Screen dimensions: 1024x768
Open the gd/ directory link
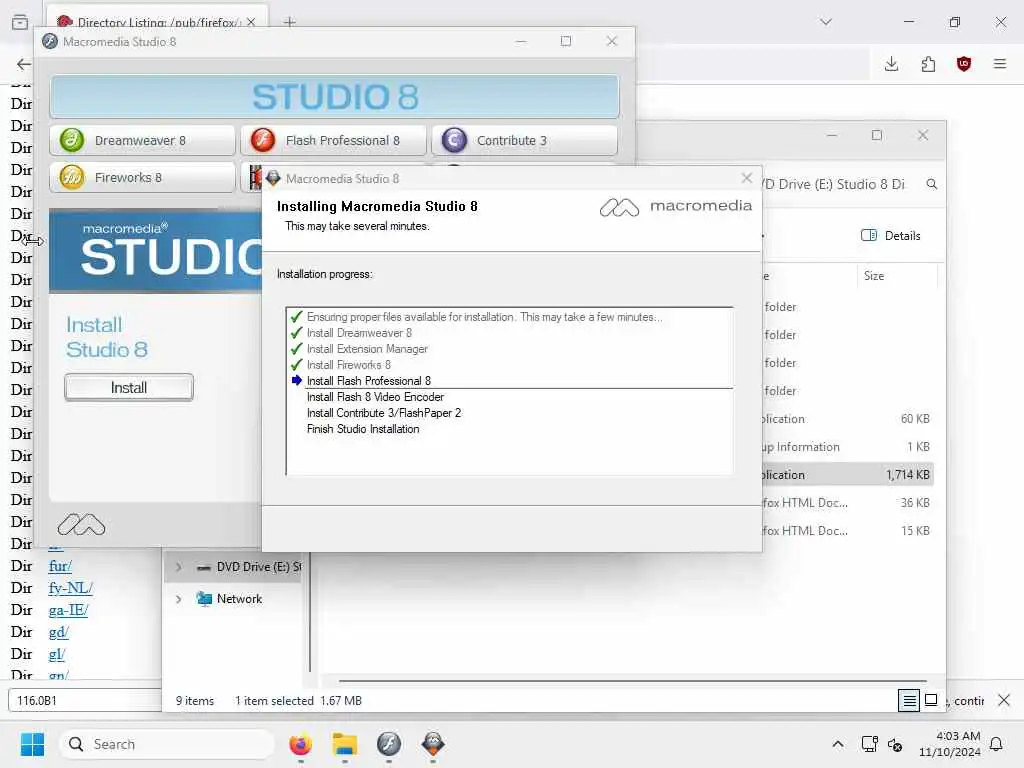tap(58, 632)
